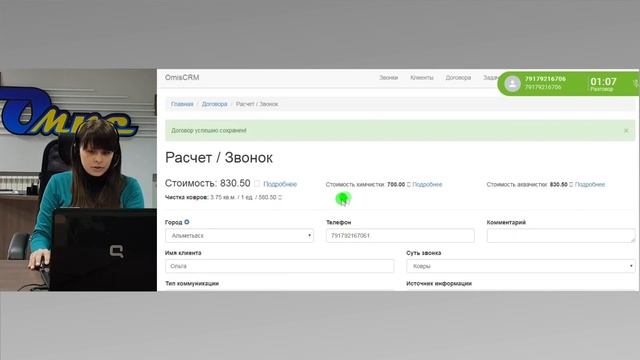Click the Договор успешно сохранен message text

click(209, 131)
